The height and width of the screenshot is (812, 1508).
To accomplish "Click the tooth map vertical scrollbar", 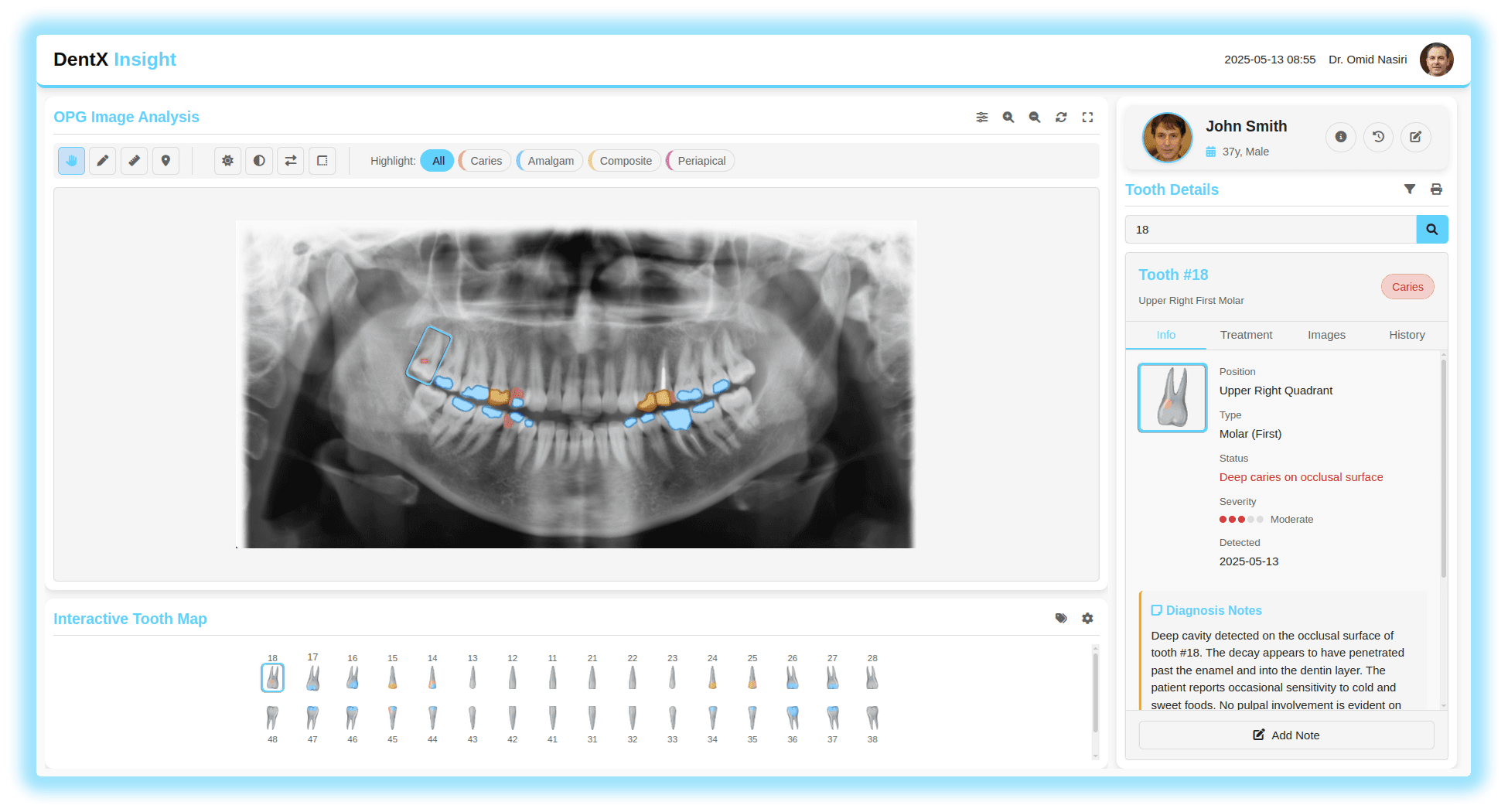I will coord(1096,692).
